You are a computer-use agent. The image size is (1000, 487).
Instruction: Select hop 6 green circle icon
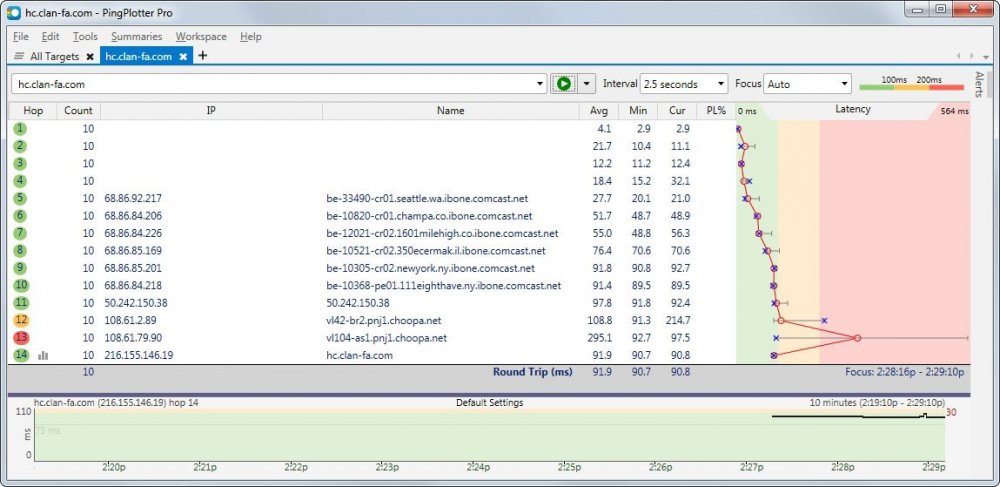pyautogui.click(x=20, y=215)
